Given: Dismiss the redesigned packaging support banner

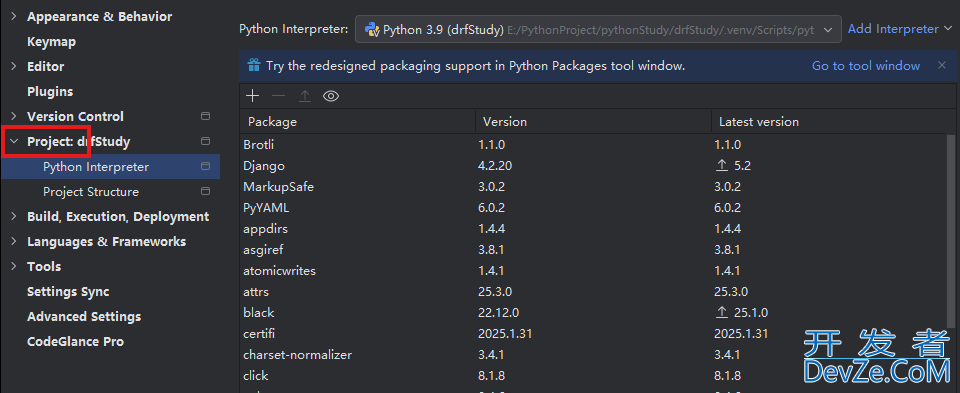Looking at the screenshot, I should pyautogui.click(x=942, y=65).
